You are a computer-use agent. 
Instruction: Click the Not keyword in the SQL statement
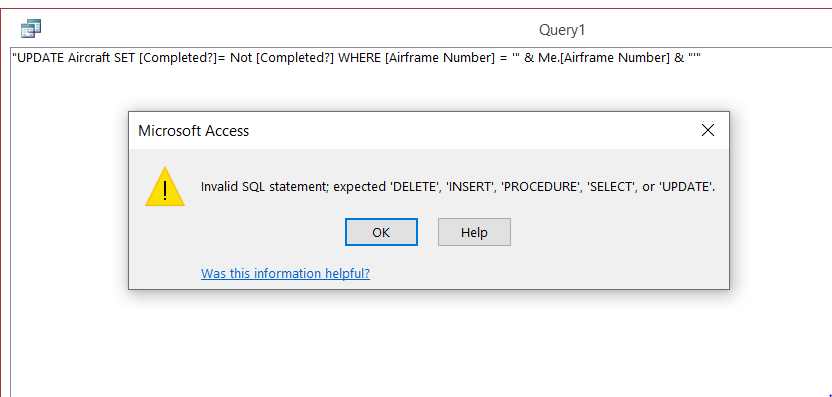[x=241, y=58]
